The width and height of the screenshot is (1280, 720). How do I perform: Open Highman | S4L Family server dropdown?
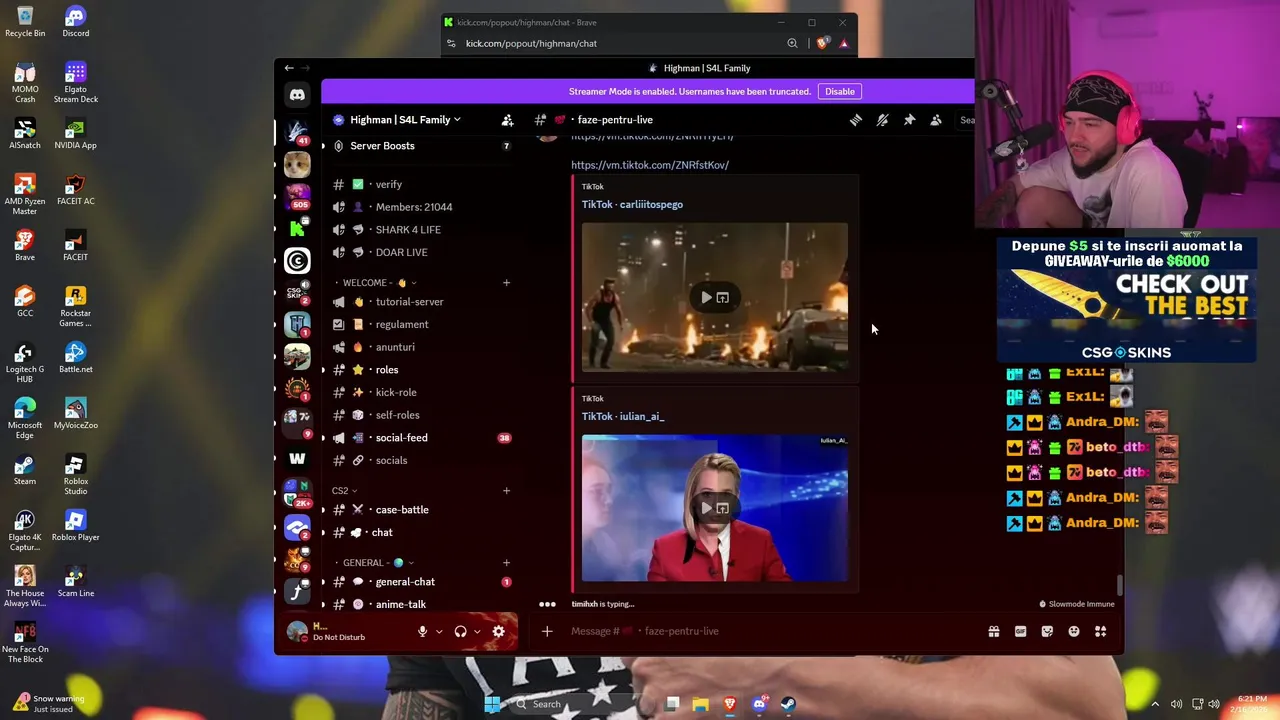(x=405, y=120)
